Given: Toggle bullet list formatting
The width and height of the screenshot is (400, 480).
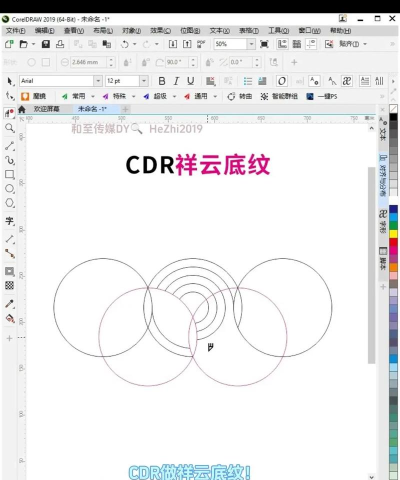Looking at the screenshot, I should pos(248,81).
